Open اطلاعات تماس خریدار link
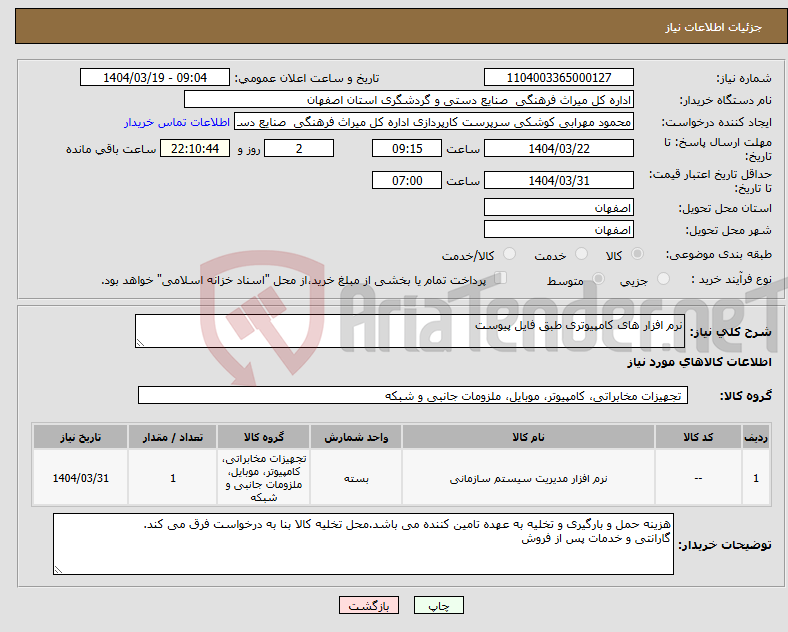This screenshot has height=632, width=788. click(x=177, y=122)
